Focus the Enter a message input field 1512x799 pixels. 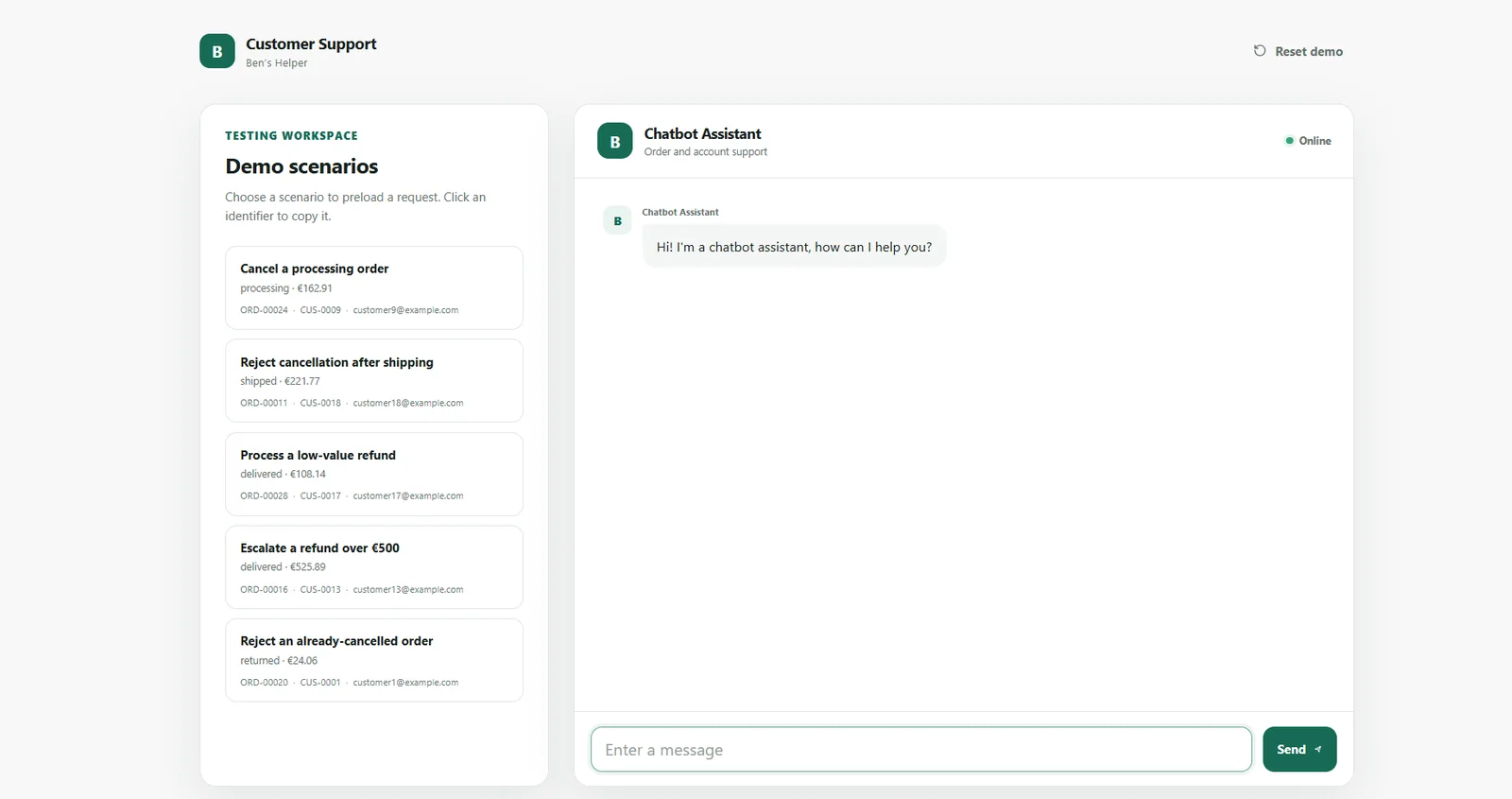pyautogui.click(x=921, y=749)
